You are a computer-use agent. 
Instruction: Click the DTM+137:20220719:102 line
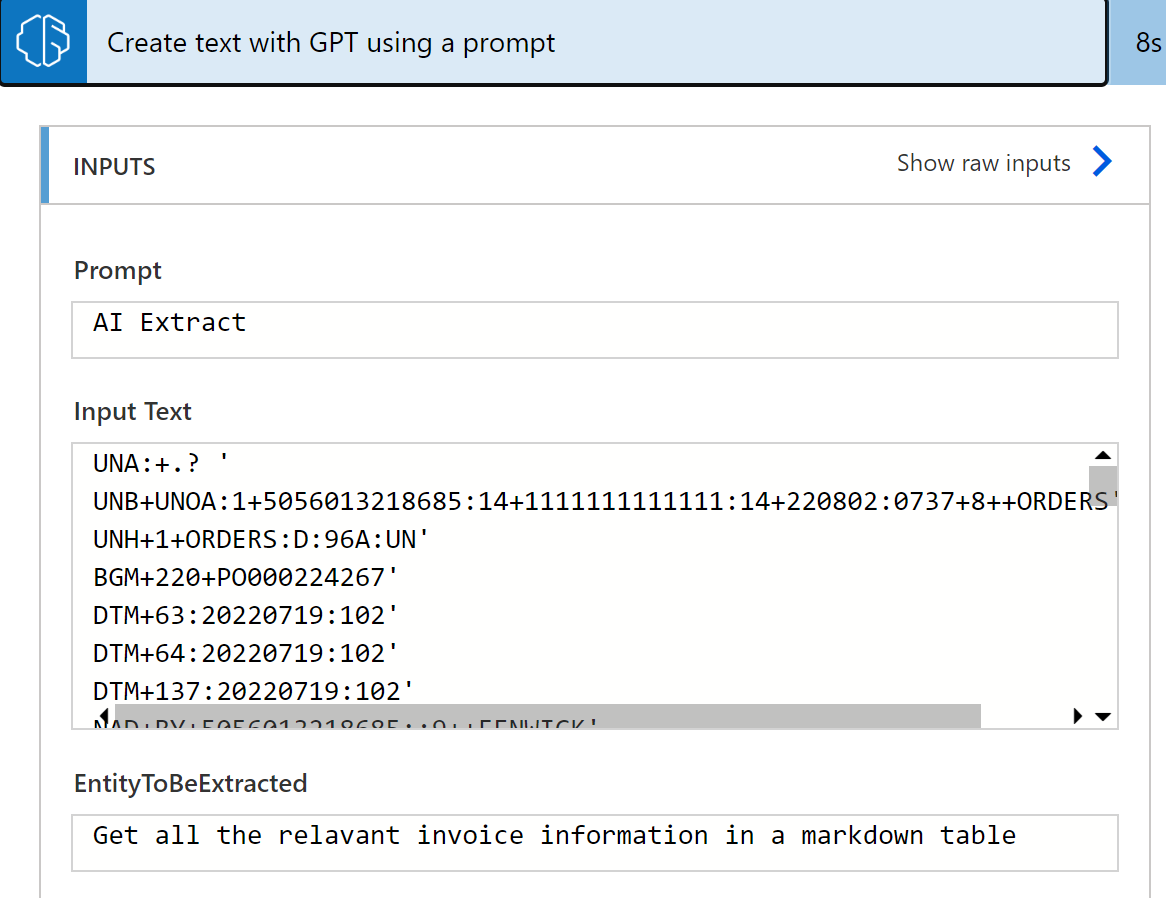point(253,691)
